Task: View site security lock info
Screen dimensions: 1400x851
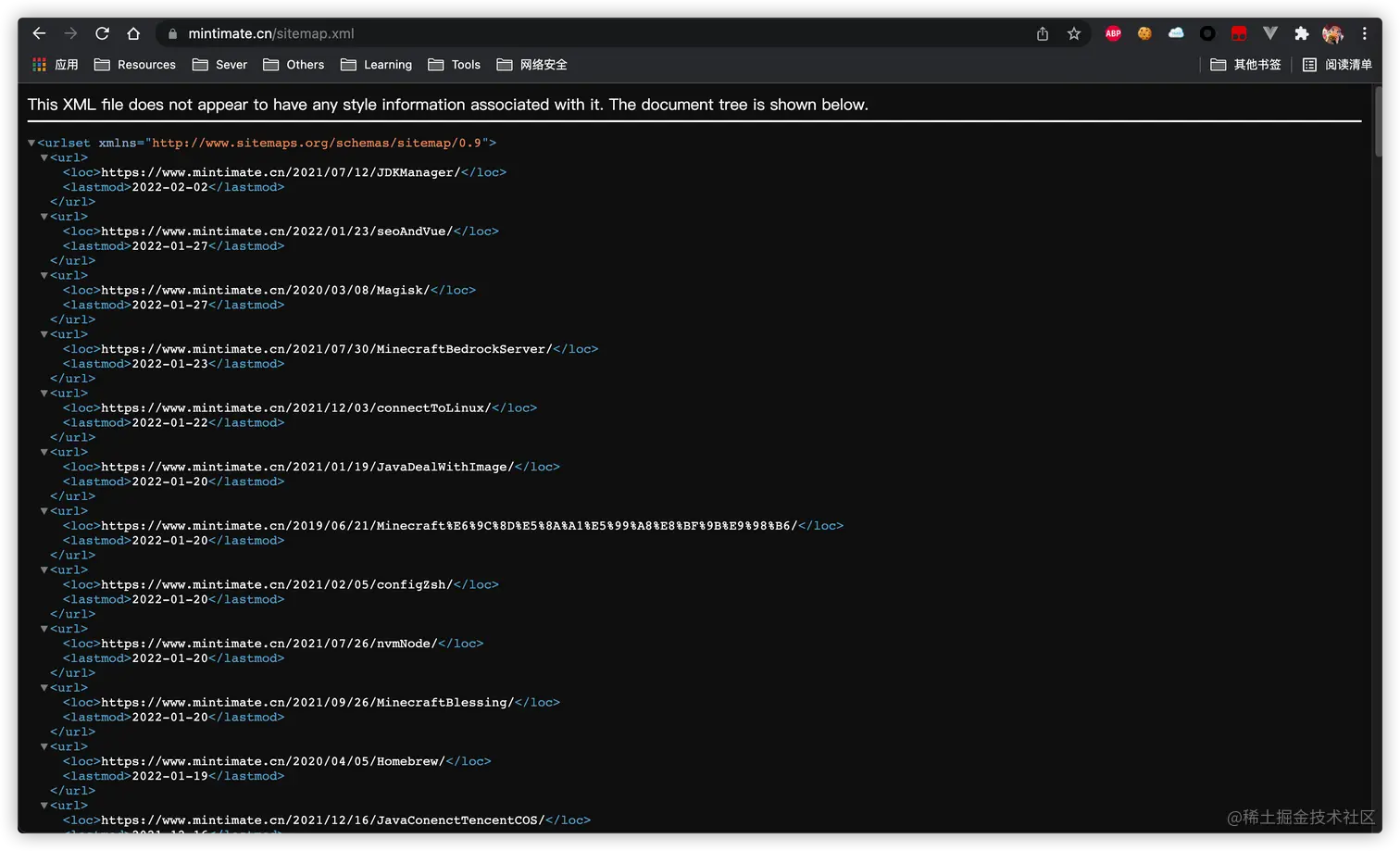Action: pos(172,33)
